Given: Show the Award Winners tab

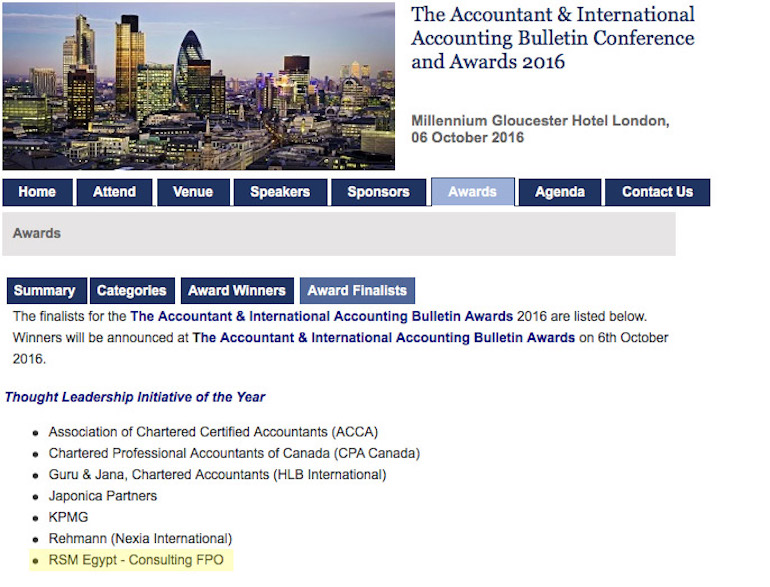Looking at the screenshot, I should pyautogui.click(x=237, y=291).
